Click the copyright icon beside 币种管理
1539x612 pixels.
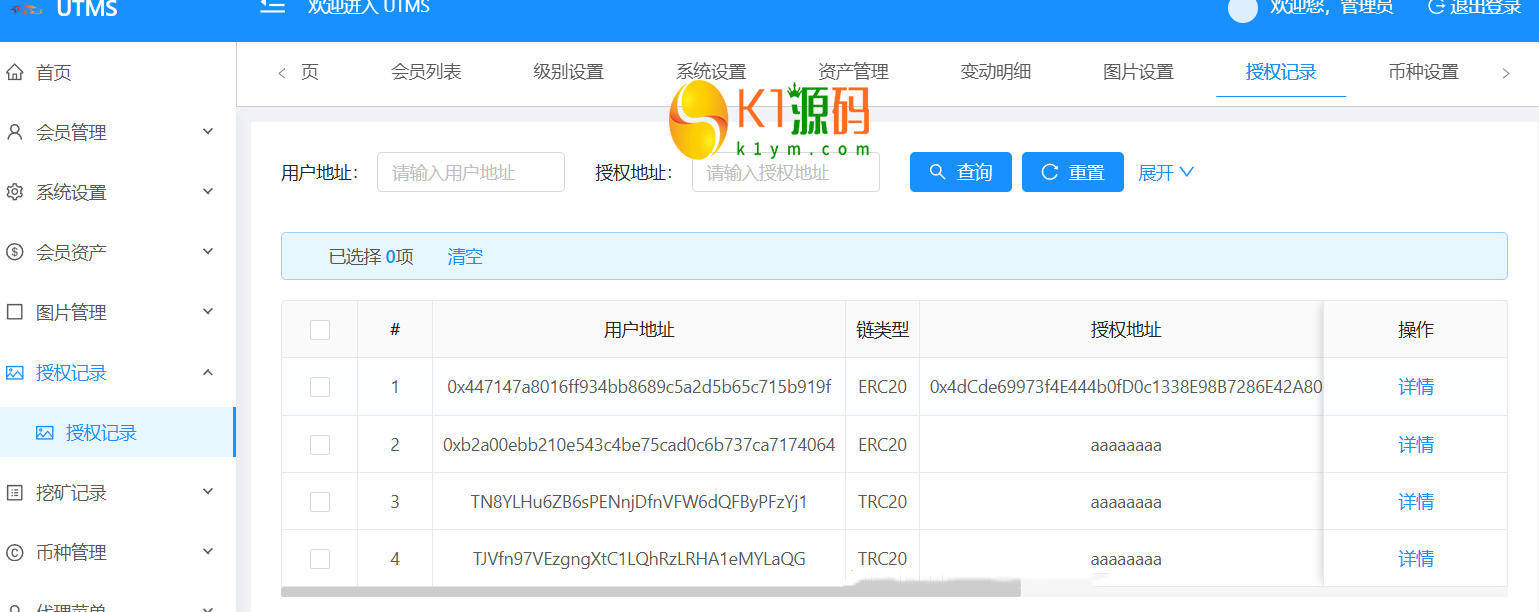click(x=15, y=552)
